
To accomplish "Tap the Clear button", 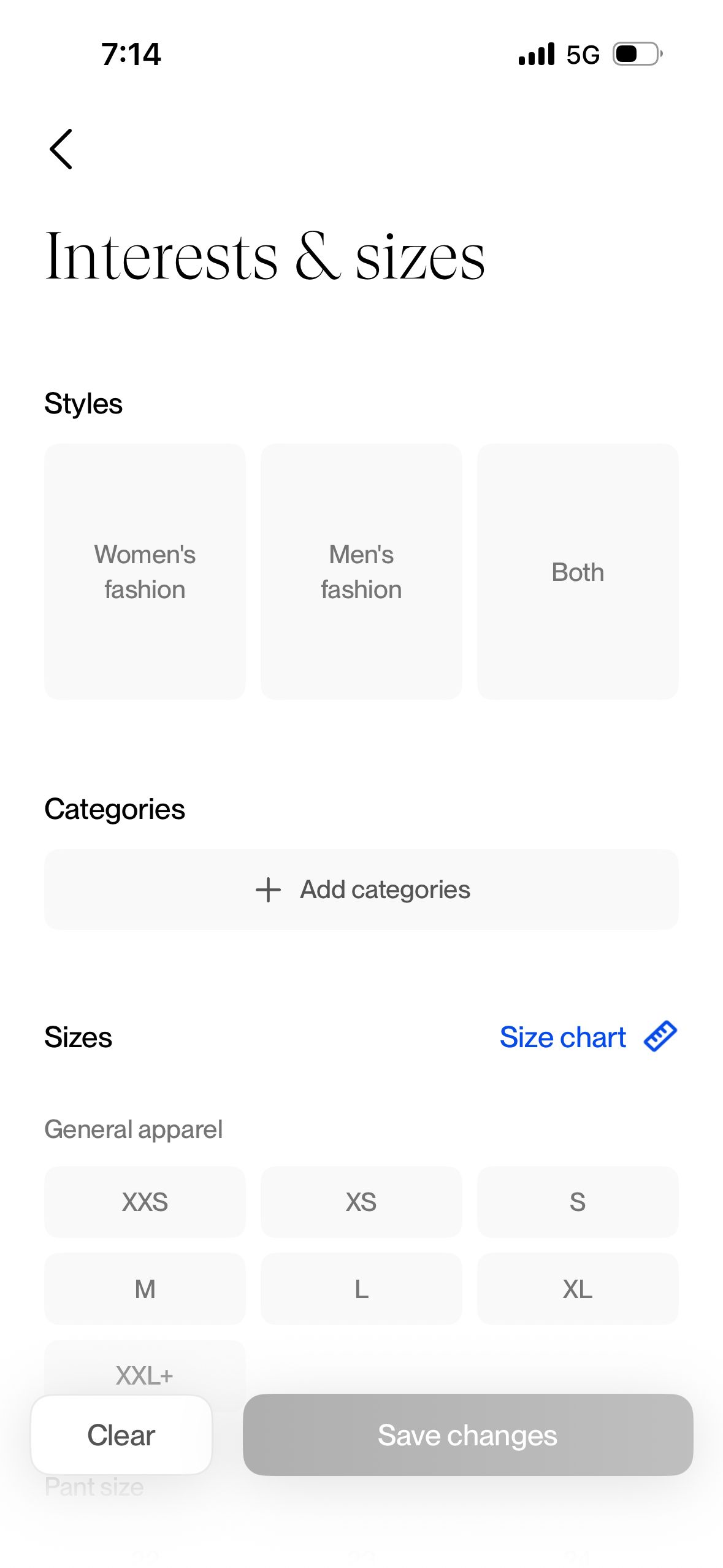I will (x=121, y=1435).
